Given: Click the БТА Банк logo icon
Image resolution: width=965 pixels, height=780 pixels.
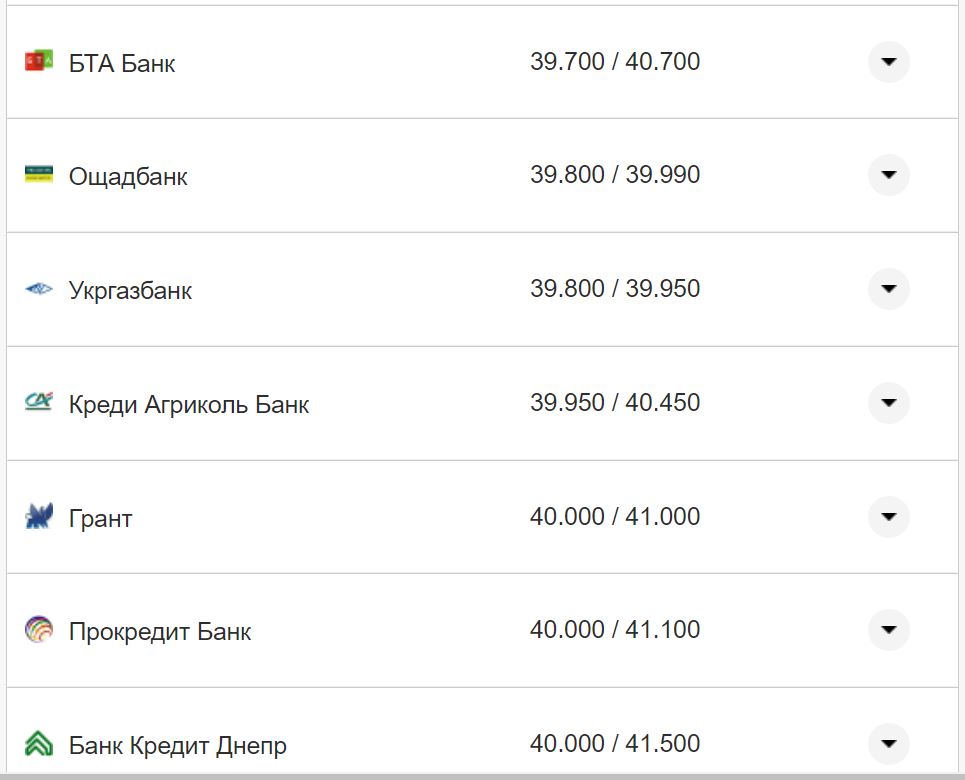Looking at the screenshot, I should 38,61.
